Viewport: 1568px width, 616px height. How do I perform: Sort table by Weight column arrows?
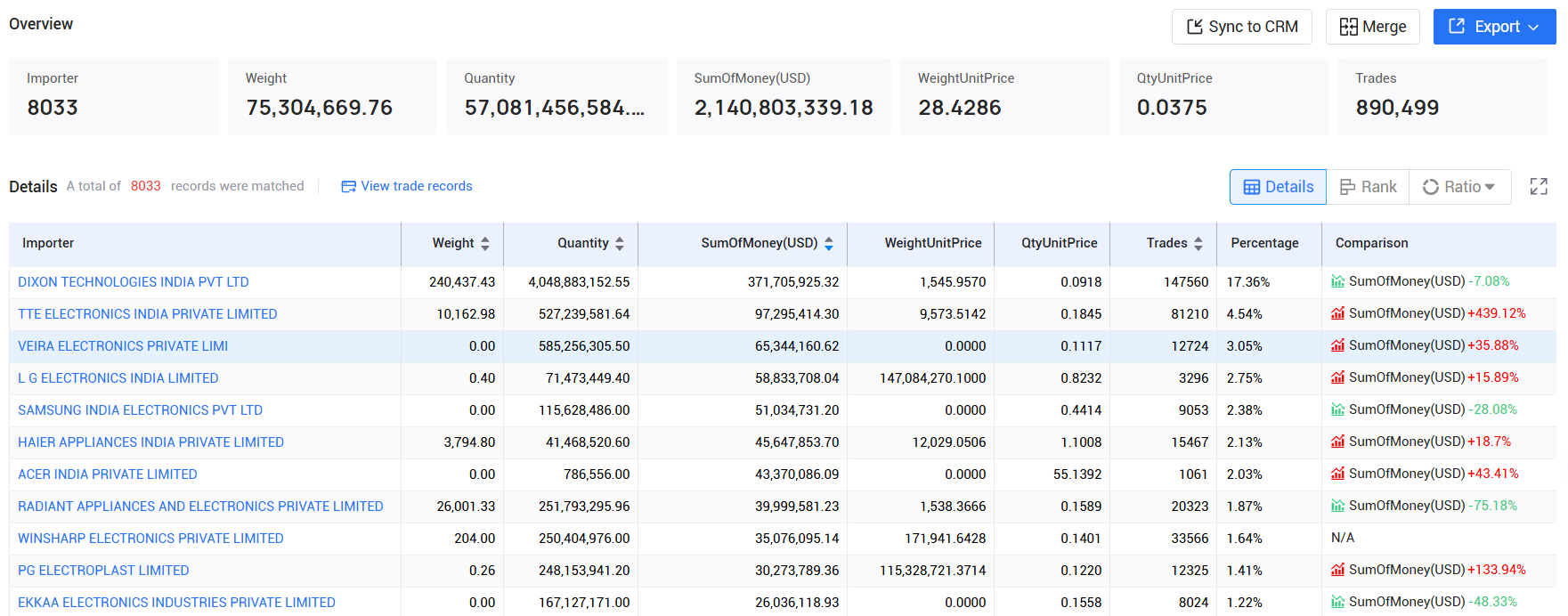pos(485,243)
